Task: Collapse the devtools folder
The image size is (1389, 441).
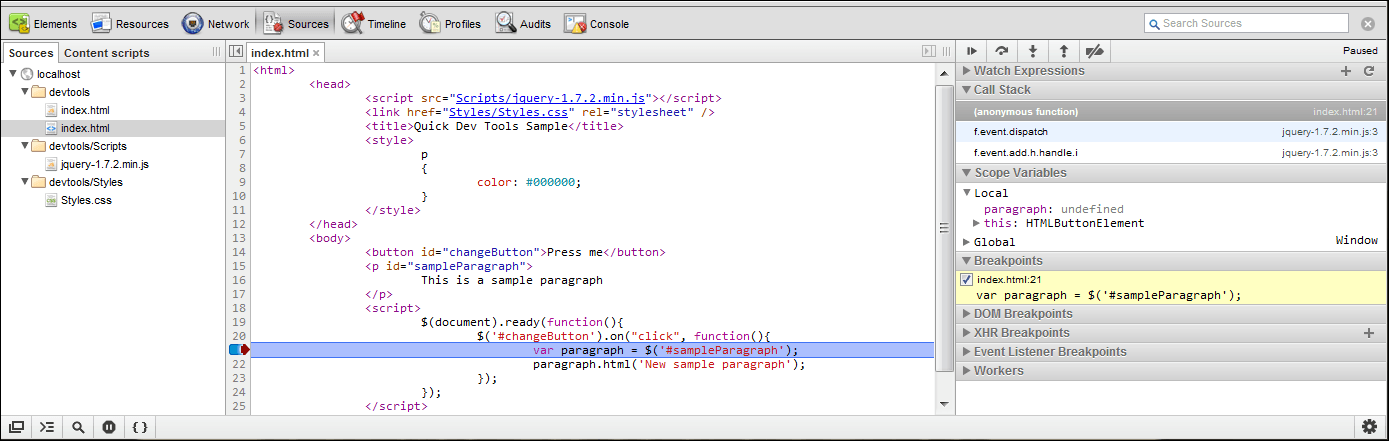Action: [x=25, y=92]
